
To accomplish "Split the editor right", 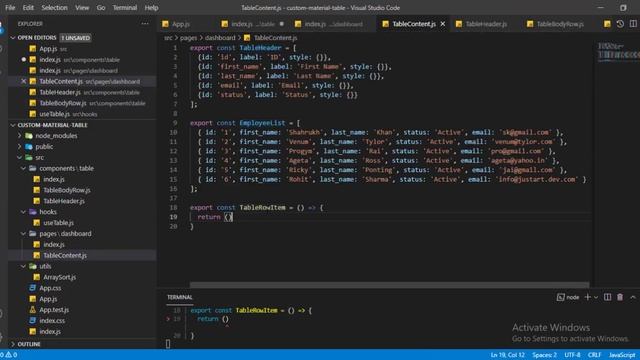I will [633, 24].
